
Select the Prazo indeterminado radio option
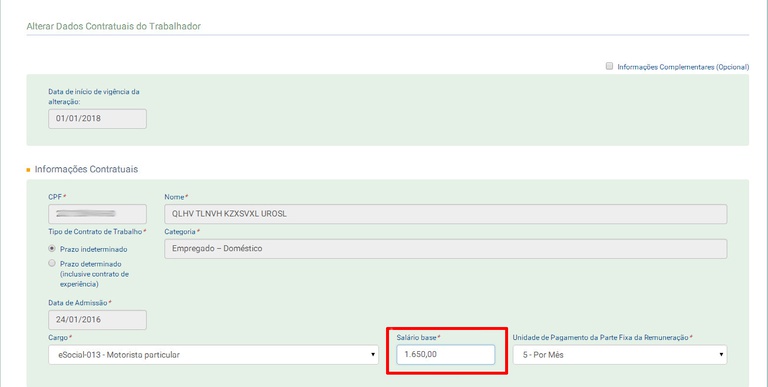[x=52, y=249]
